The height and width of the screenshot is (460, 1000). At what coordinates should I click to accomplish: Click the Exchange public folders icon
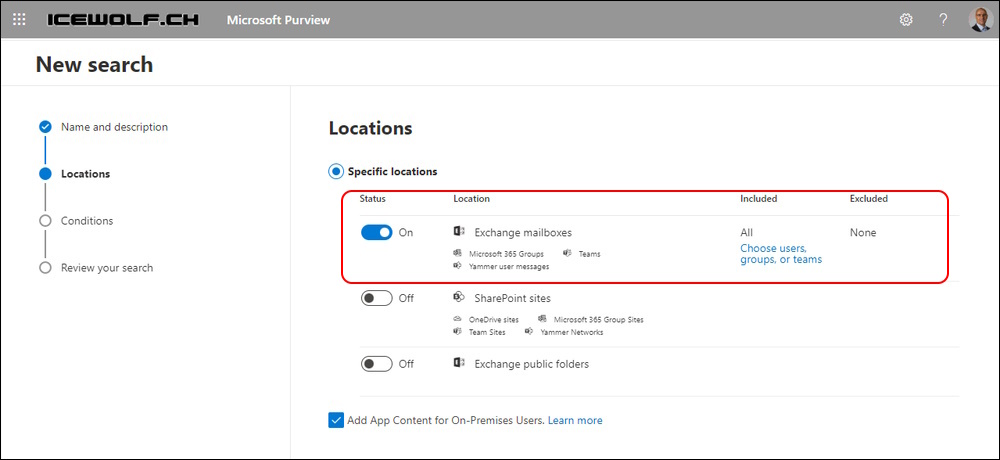(x=459, y=363)
